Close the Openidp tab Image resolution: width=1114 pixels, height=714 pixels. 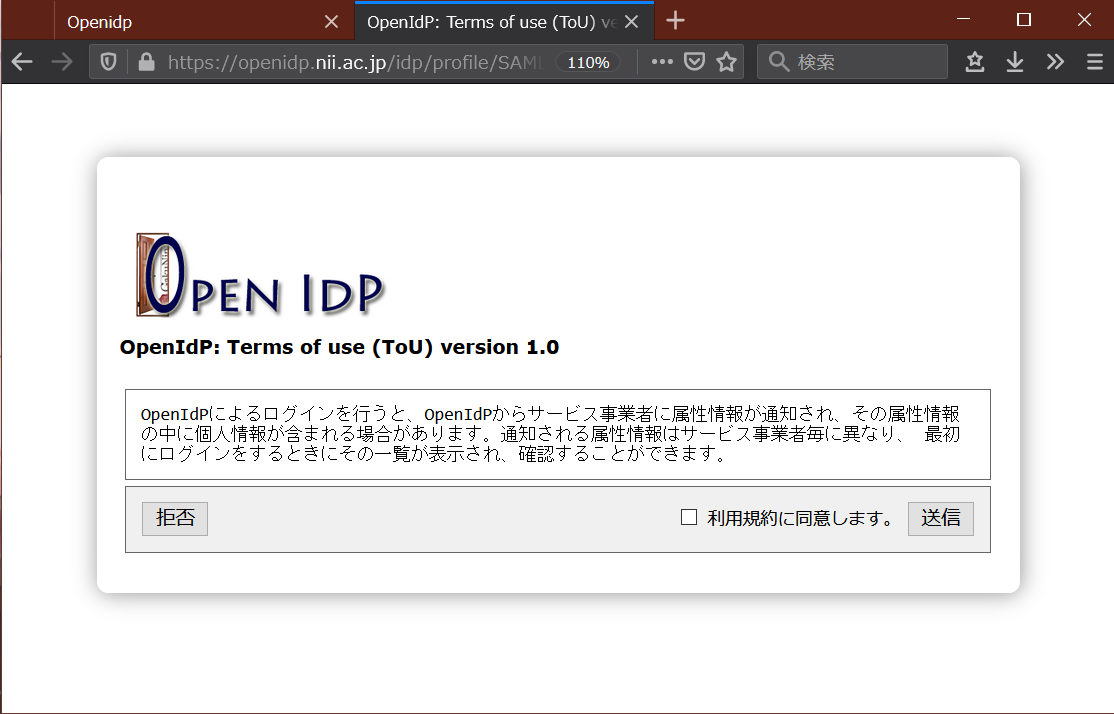point(331,22)
